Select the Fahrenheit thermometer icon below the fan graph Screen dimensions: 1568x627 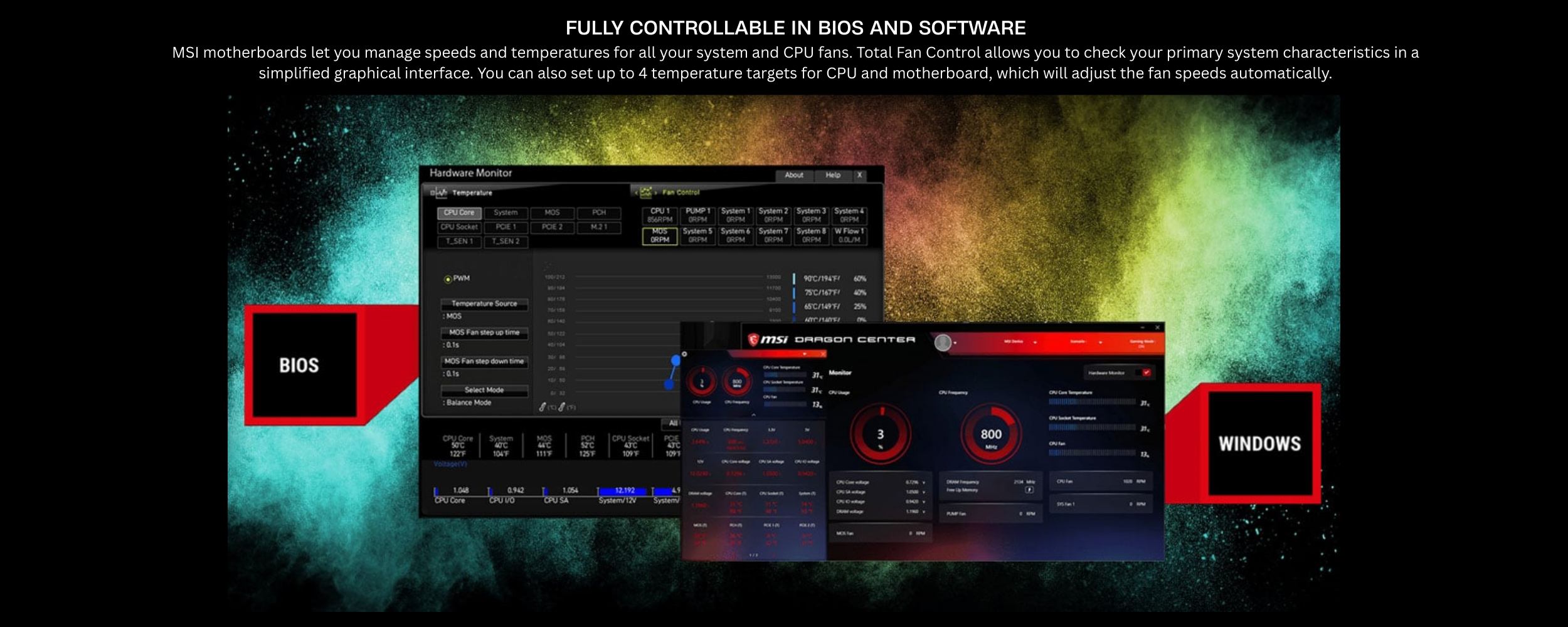pos(562,407)
